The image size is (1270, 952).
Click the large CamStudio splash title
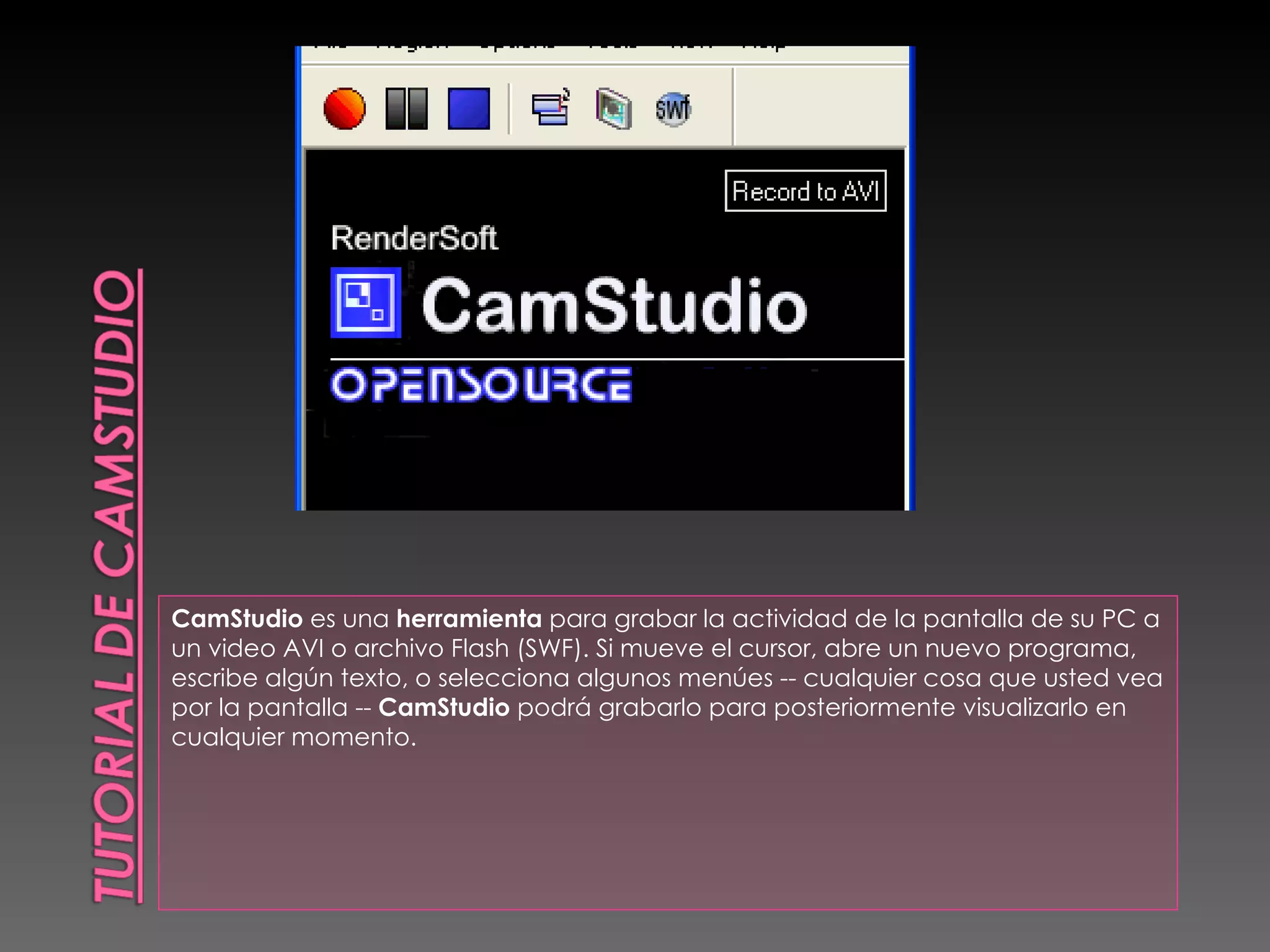click(614, 305)
